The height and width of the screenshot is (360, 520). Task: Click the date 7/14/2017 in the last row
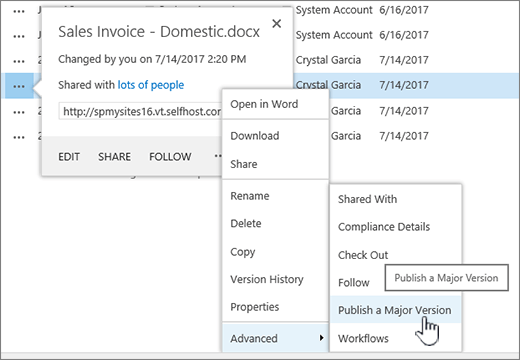coord(404,136)
